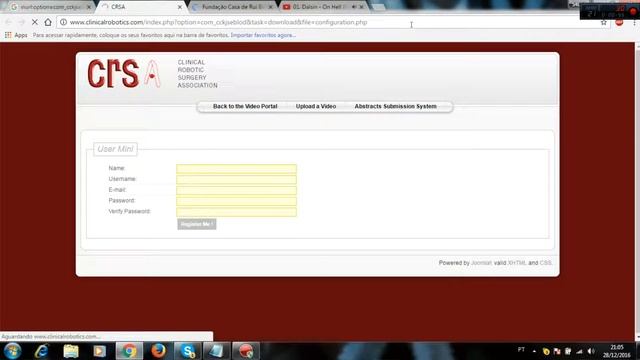Follow the Joomla link in footer
Image resolution: width=640 pixels, height=360 pixels.
481,263
